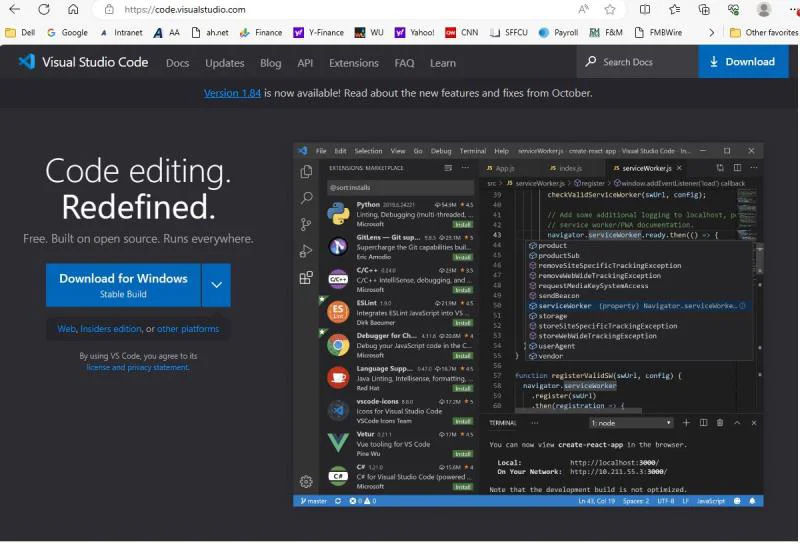Go back using the browser back arrow
Image resolution: width=800 pixels, height=544 pixels.
(15, 9)
